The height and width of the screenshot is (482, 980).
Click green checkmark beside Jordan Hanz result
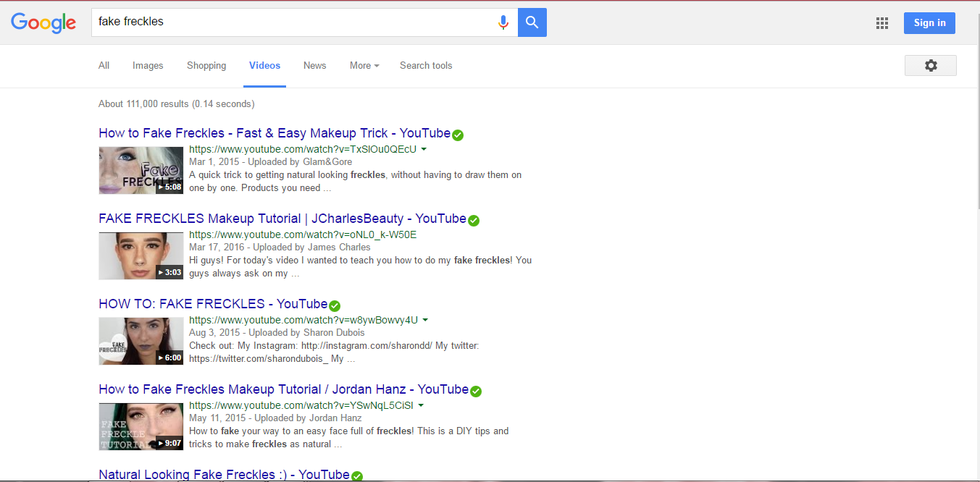click(x=476, y=391)
